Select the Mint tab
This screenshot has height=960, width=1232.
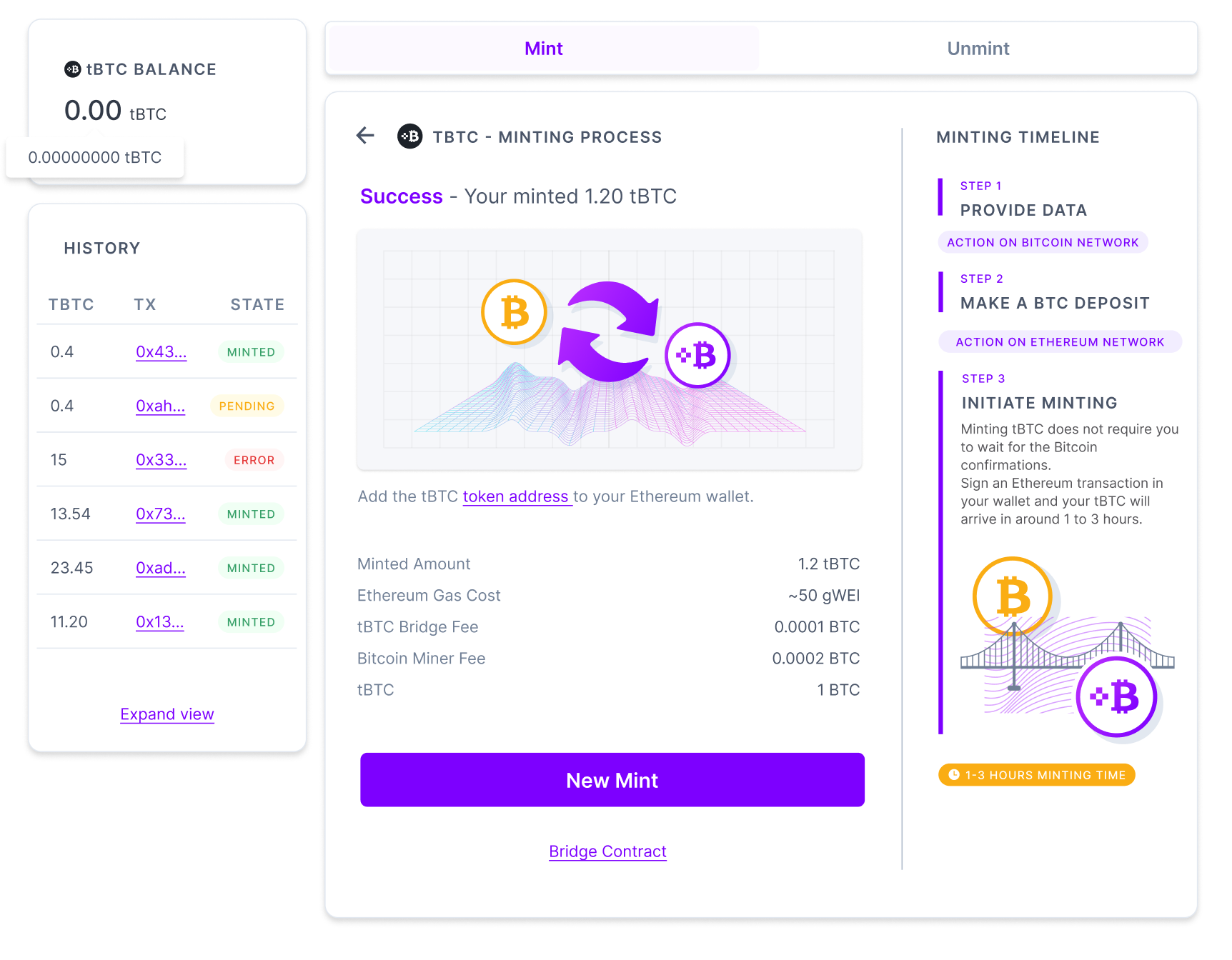(543, 48)
